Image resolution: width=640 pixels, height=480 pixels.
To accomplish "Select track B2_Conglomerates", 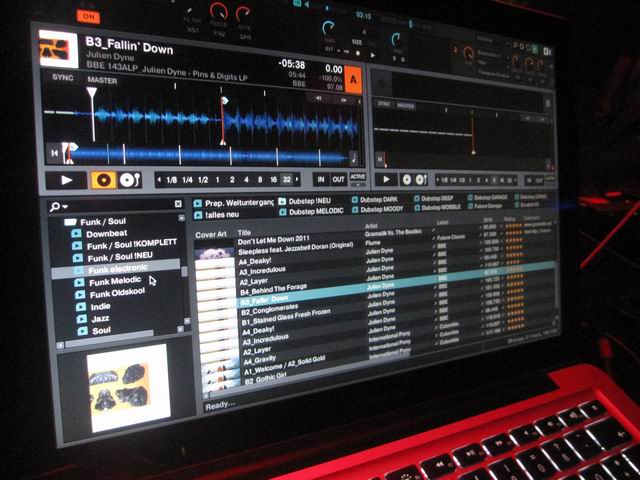I will (269, 310).
